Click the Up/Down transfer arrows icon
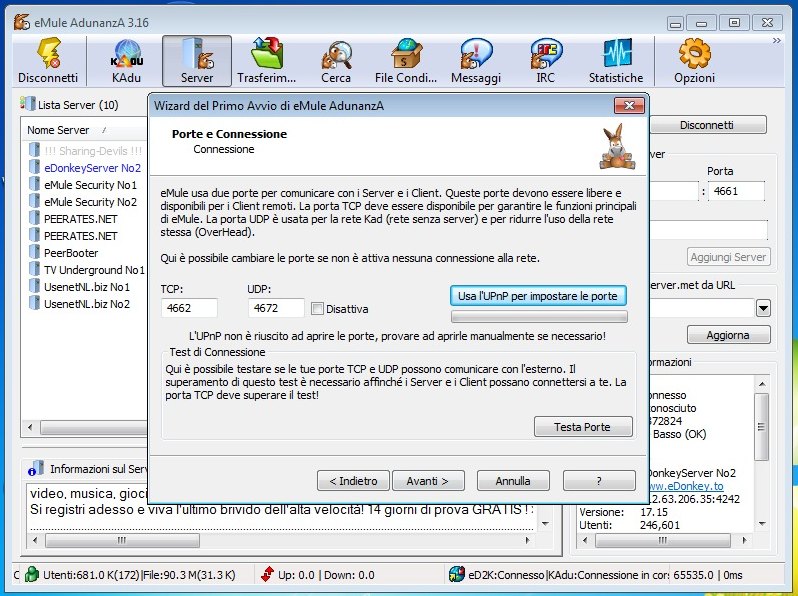This screenshot has height=596, width=798. 267,574
